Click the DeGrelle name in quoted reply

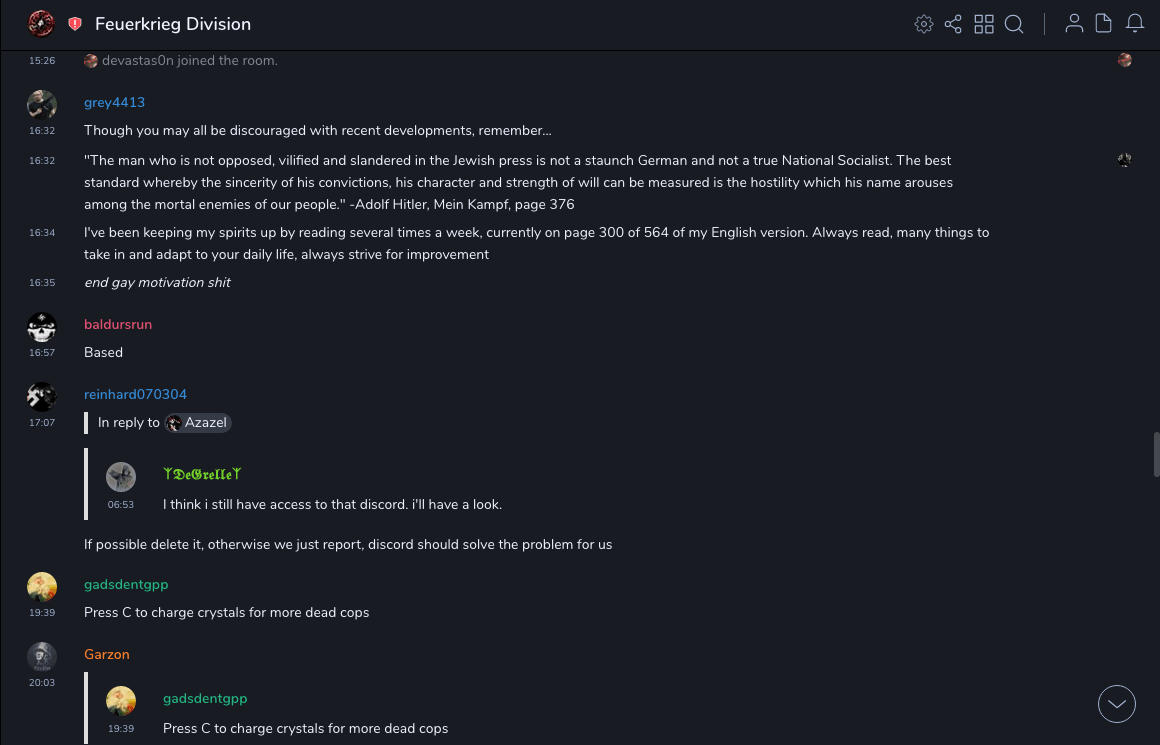[x=202, y=474]
